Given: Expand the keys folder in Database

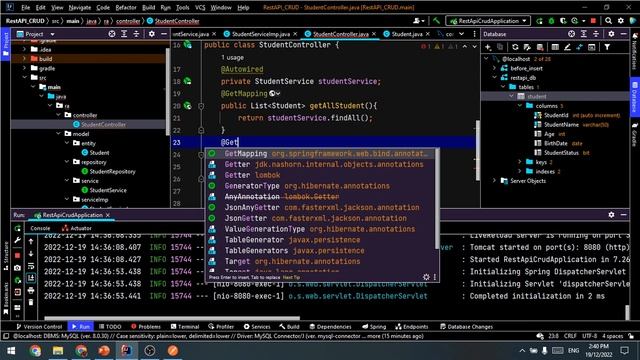Looking at the screenshot, I should (x=520, y=162).
